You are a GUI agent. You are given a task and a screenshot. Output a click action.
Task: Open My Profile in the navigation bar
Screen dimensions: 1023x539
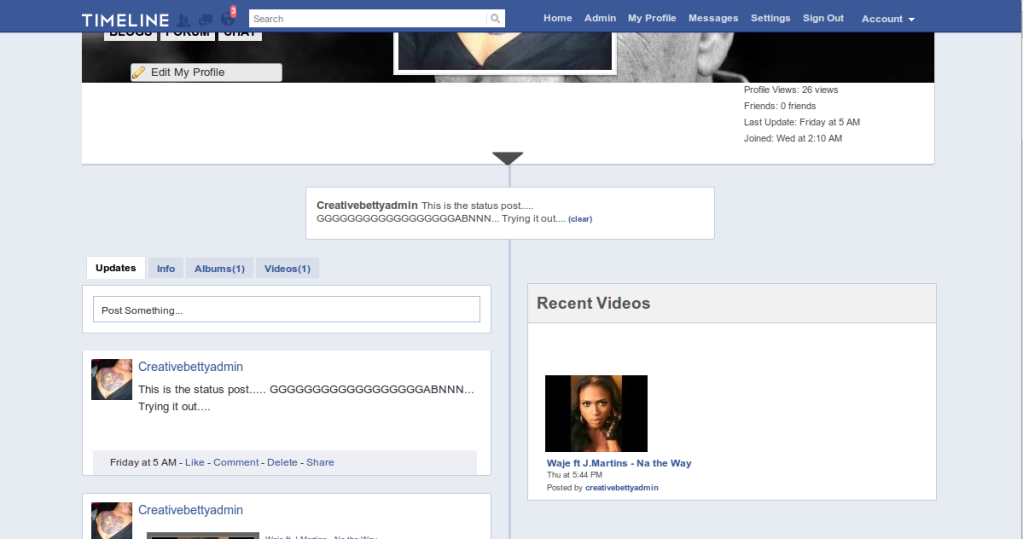click(652, 18)
